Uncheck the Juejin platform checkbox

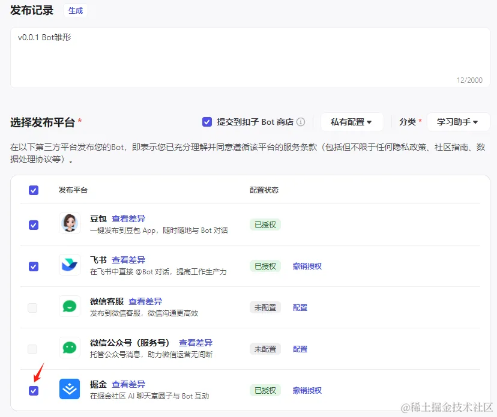coord(34,391)
